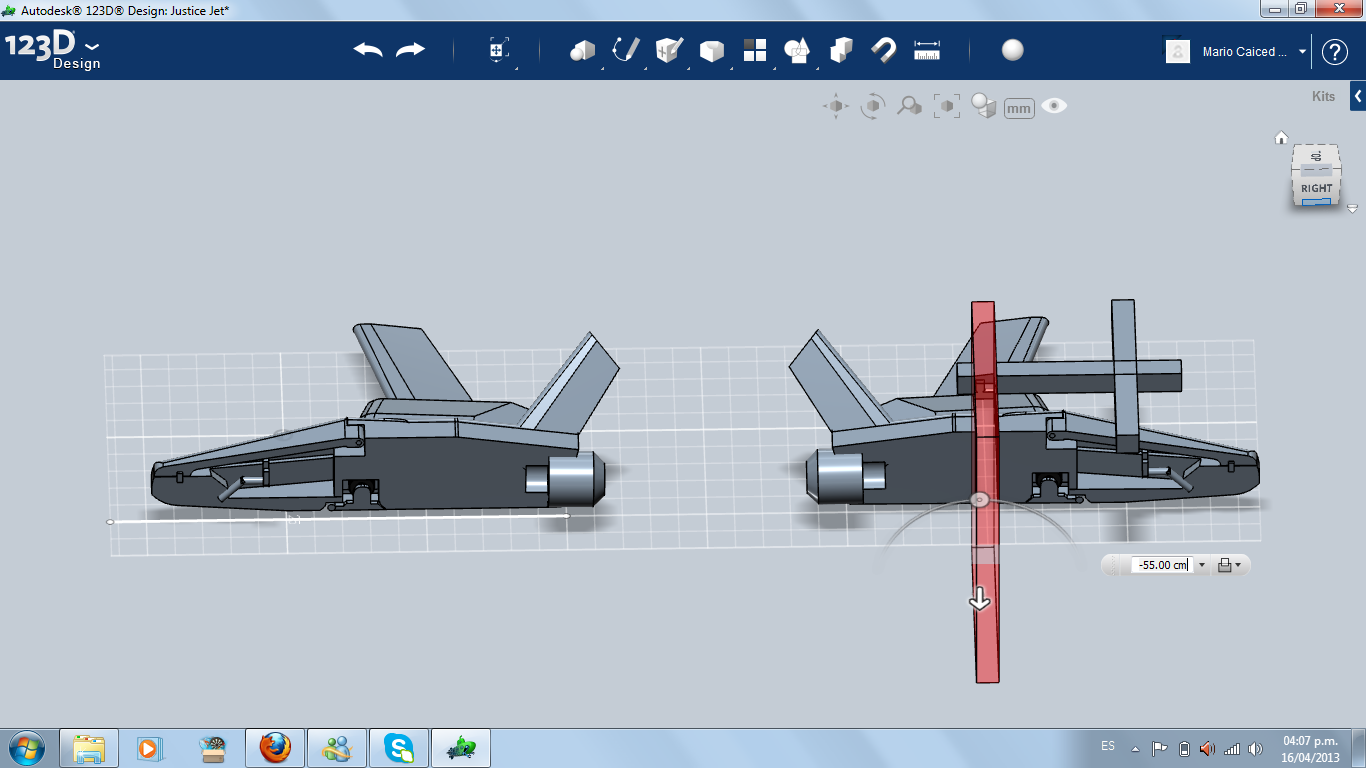Open Windows Explorer from the taskbar

pos(89,748)
